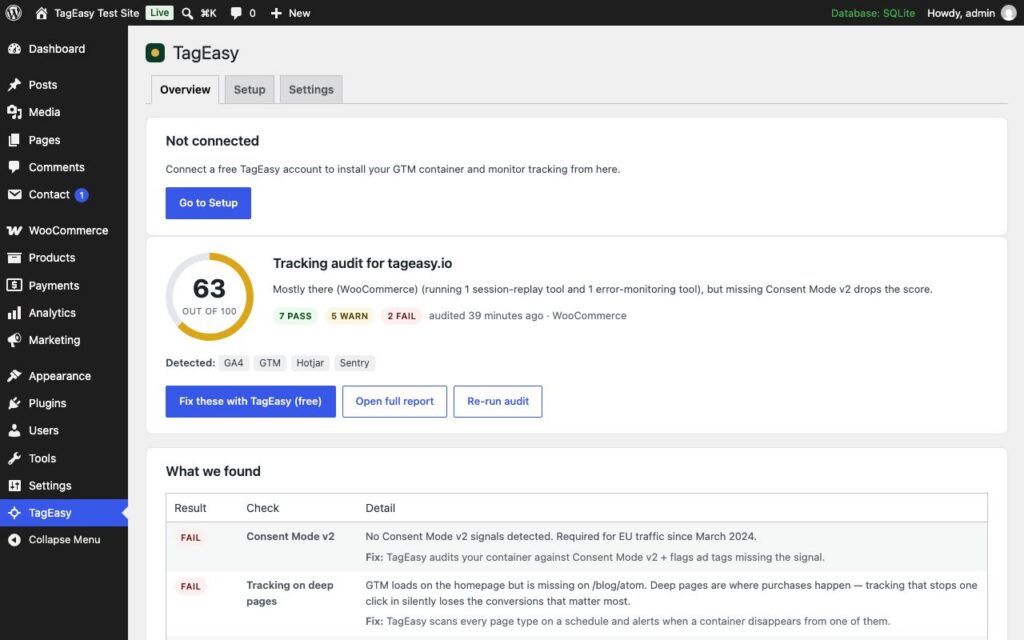The image size is (1024, 640).
Task: Click the New link in admin bar
Action: point(299,13)
